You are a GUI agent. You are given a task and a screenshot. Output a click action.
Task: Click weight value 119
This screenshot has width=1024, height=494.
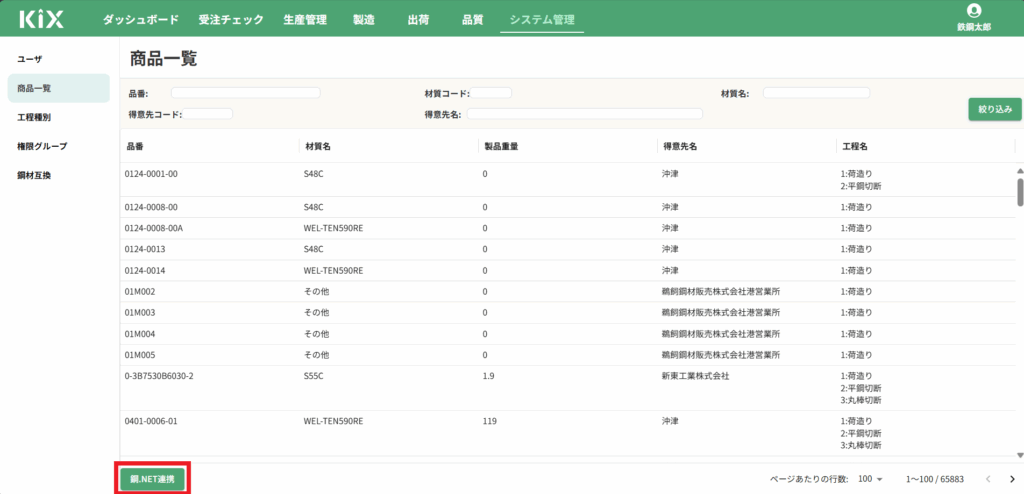point(488,421)
